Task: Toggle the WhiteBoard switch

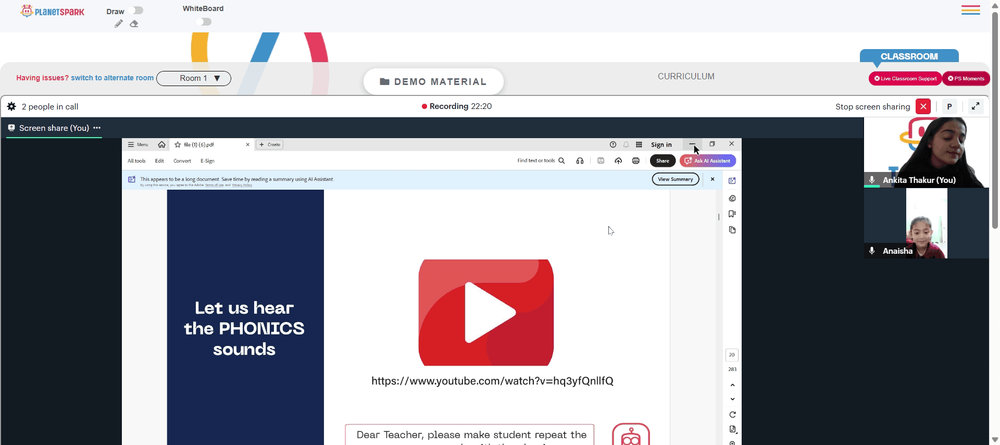Action: click(x=203, y=22)
